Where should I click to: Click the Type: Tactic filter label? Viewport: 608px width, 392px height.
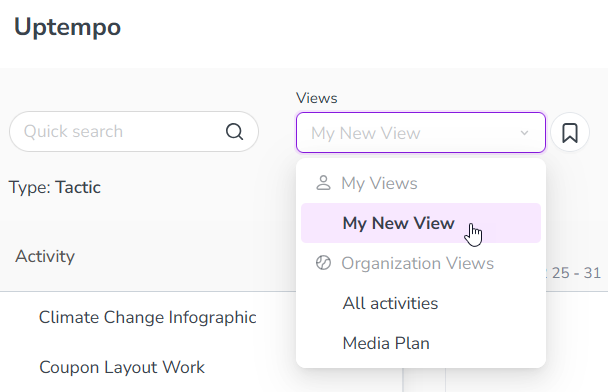point(55,187)
